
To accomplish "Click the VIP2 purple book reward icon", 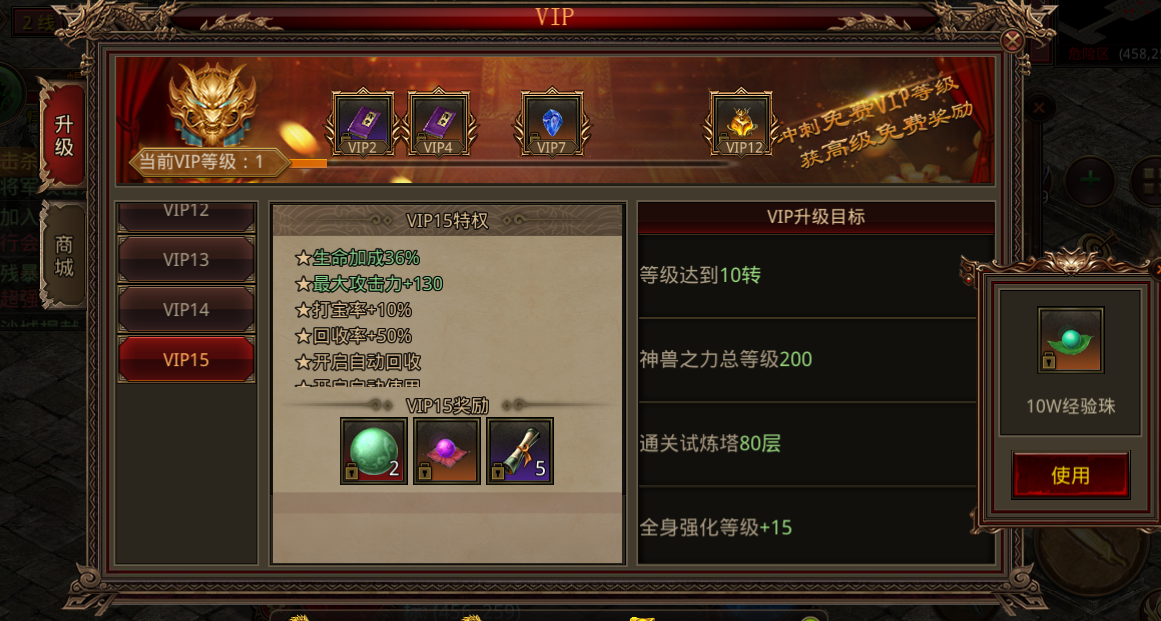I will (x=363, y=123).
